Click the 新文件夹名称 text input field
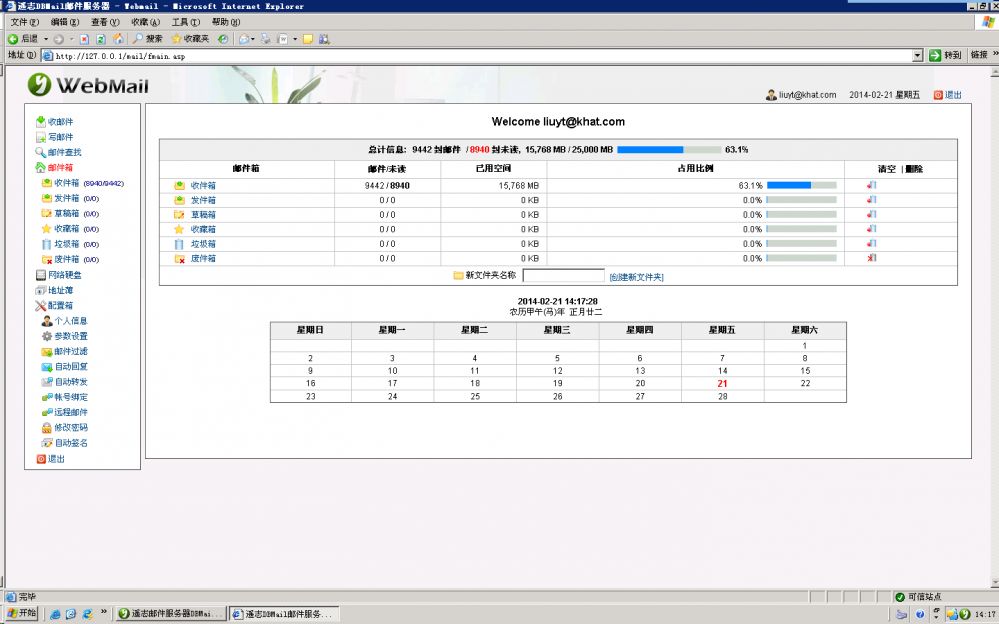 pos(563,275)
